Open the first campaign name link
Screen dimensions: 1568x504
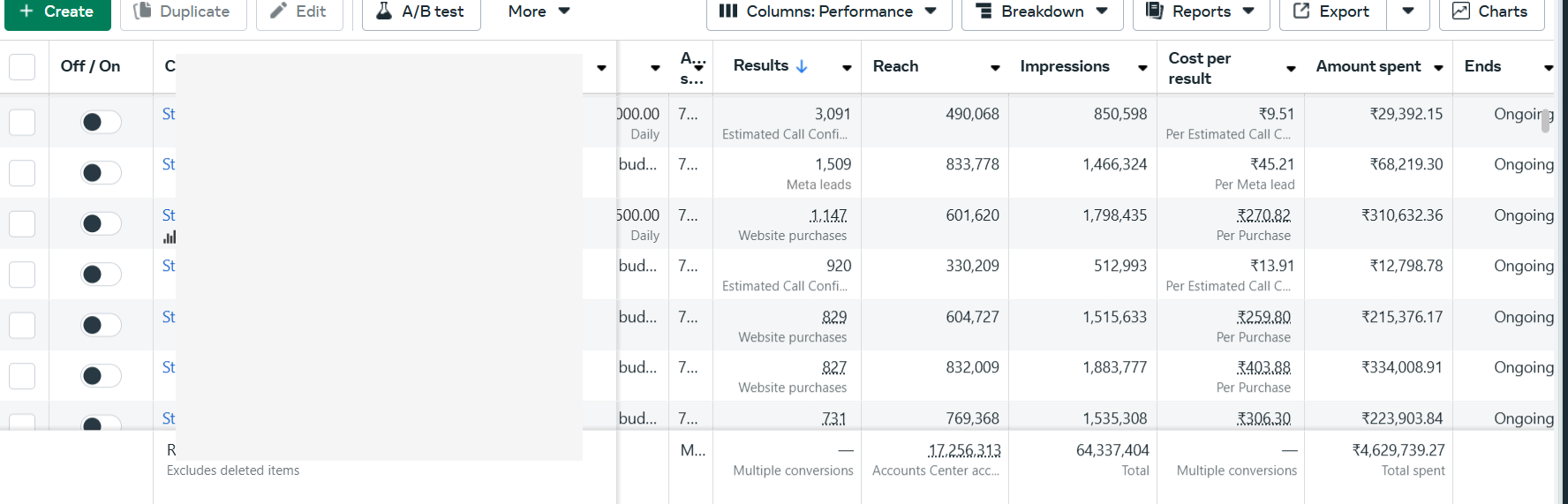(169, 114)
